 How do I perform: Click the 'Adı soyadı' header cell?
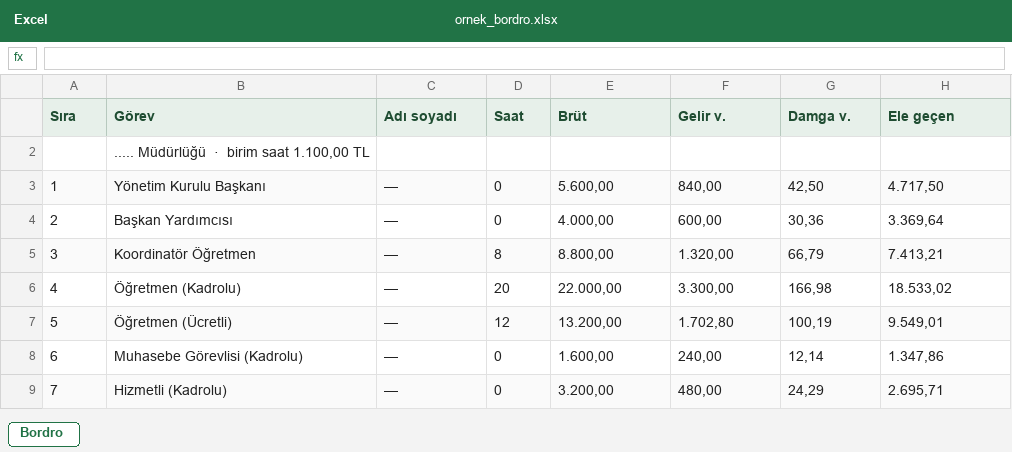[x=431, y=118]
